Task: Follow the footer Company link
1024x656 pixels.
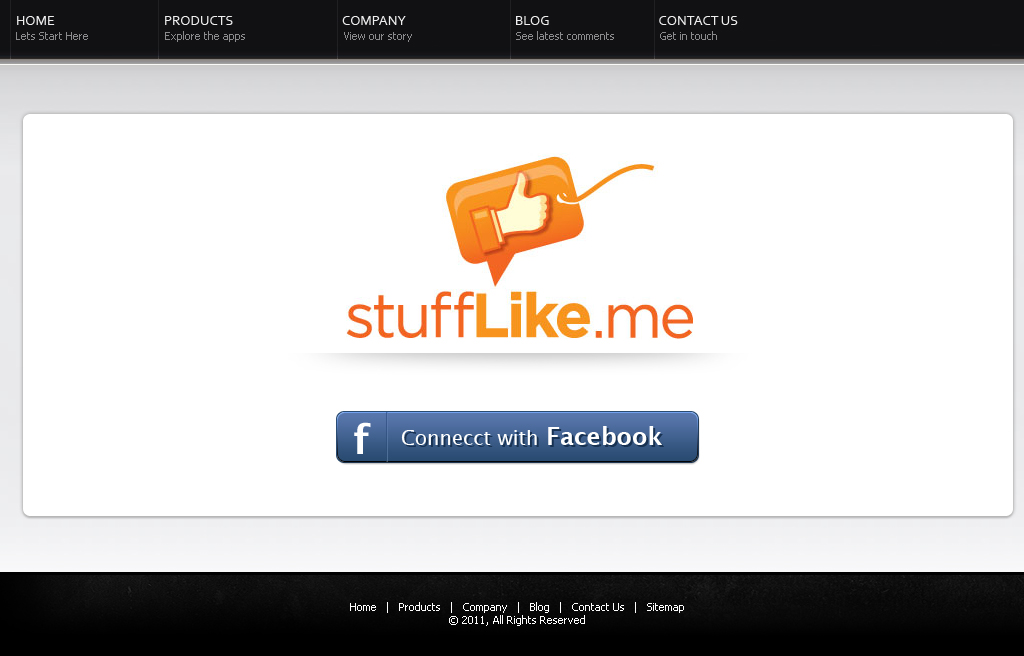Action: pos(485,607)
